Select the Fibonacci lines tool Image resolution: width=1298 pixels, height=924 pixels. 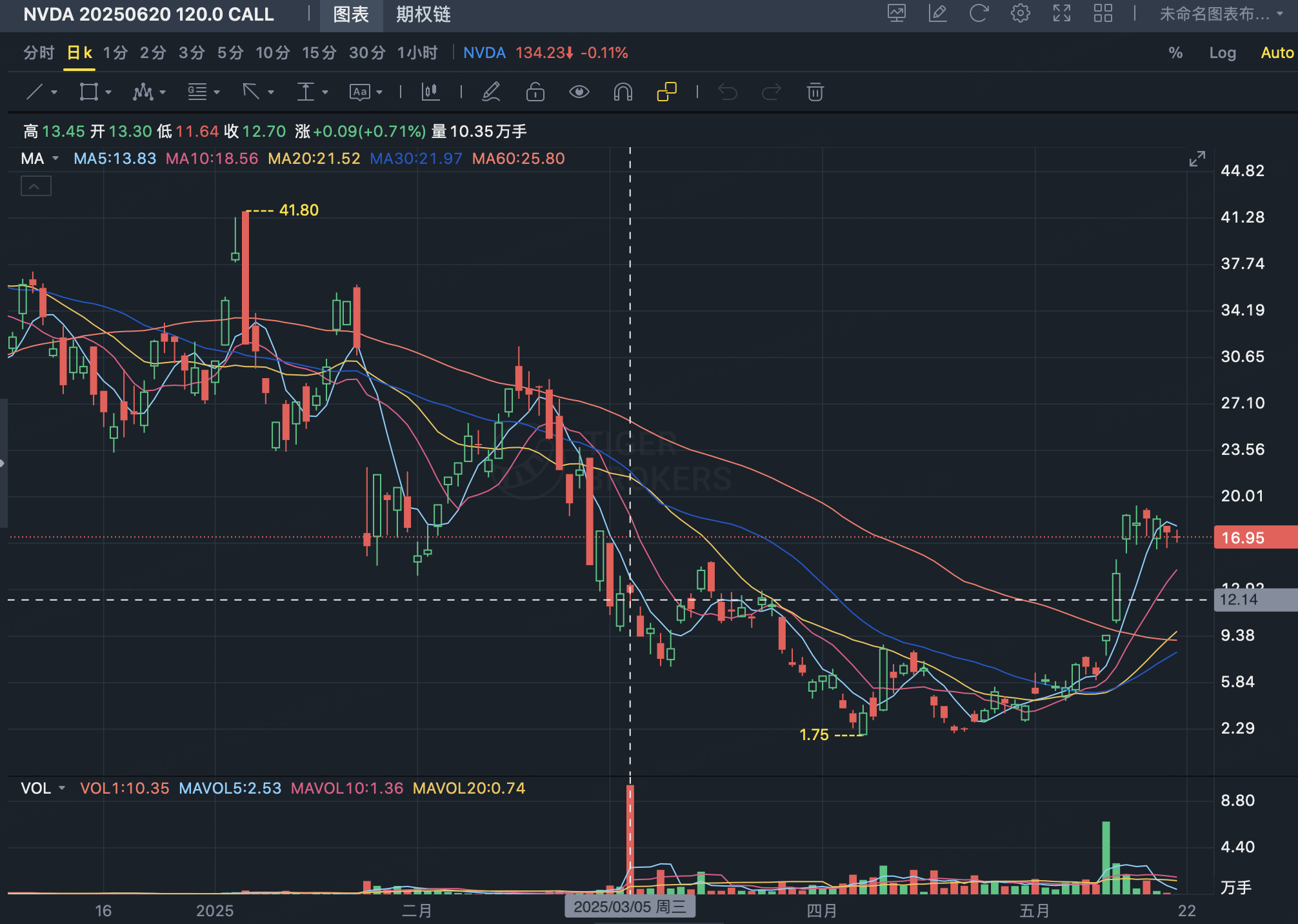click(197, 92)
